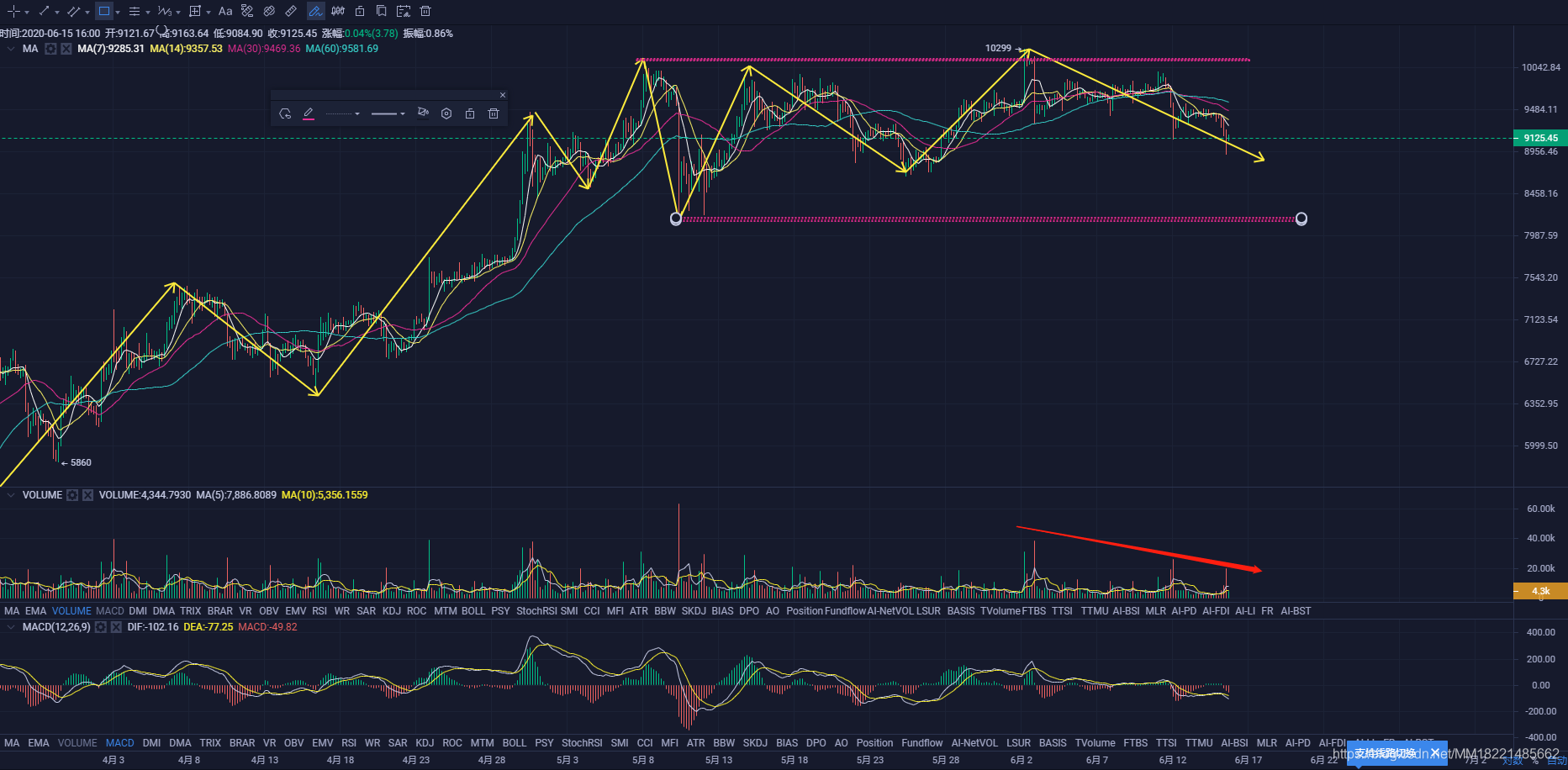Select RSI tab in bottom indicator bar
Screen dimensions: 1568x770
(349, 743)
